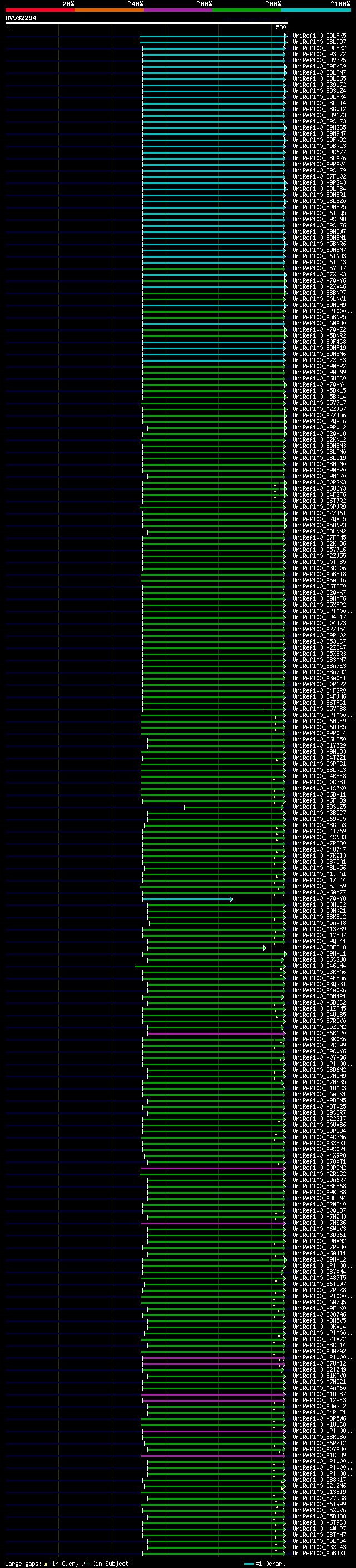This screenshot has height=1568, width=356.
Task: Open hit UniRef100_Q69XJ5
Action: 319,819
